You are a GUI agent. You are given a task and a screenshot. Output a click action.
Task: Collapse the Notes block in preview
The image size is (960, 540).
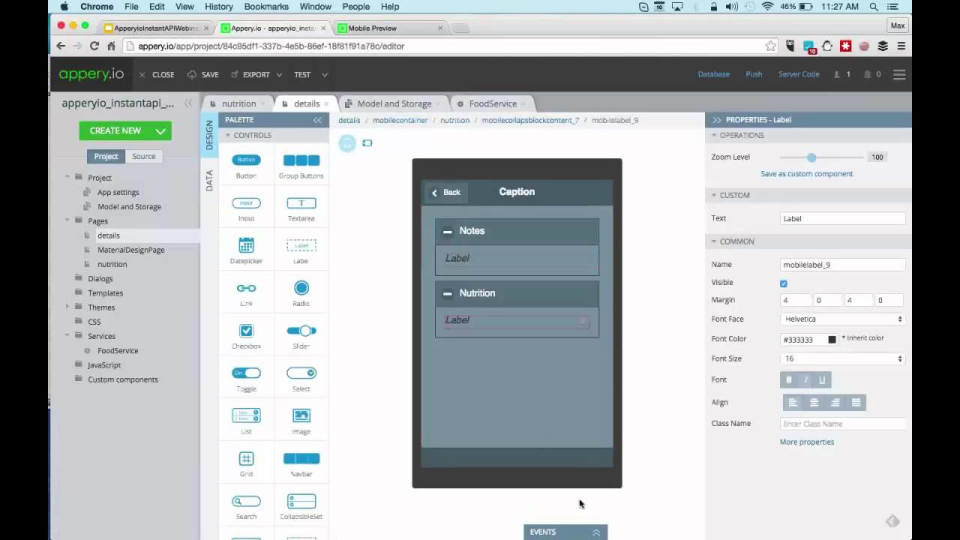[x=448, y=231]
